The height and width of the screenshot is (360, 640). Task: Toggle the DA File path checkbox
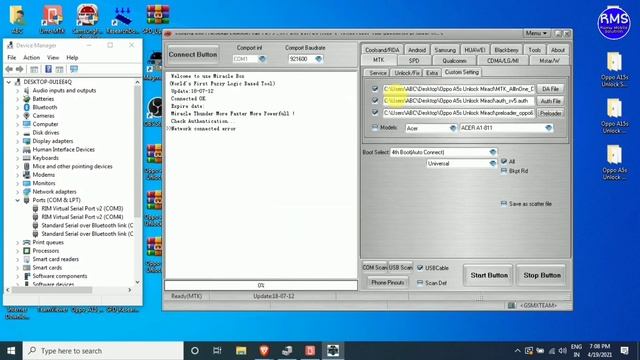(x=375, y=89)
